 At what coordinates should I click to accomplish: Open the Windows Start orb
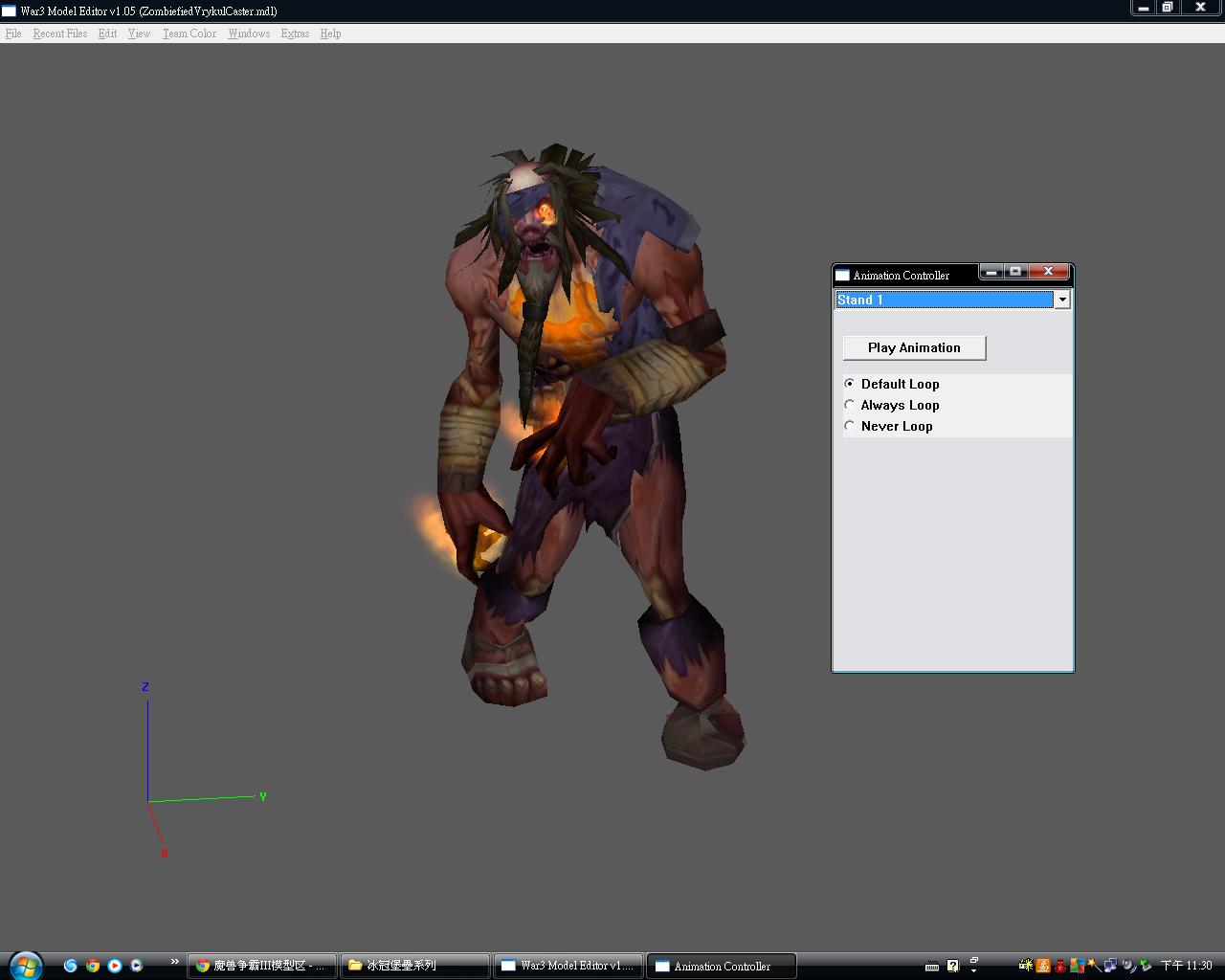(x=25, y=966)
